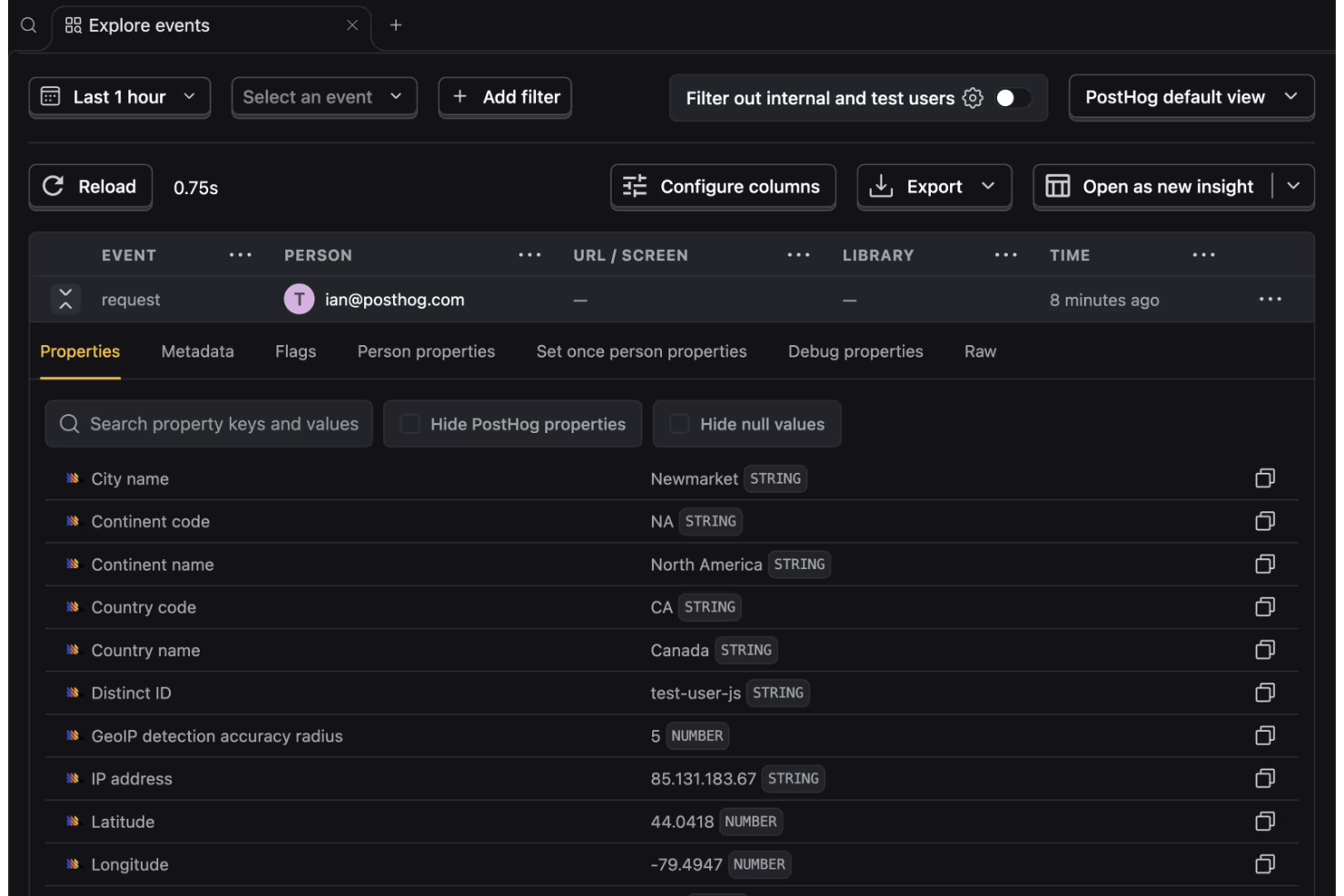Open the PERSON column options menu
This screenshot has width=1344, height=896.
[x=529, y=255]
